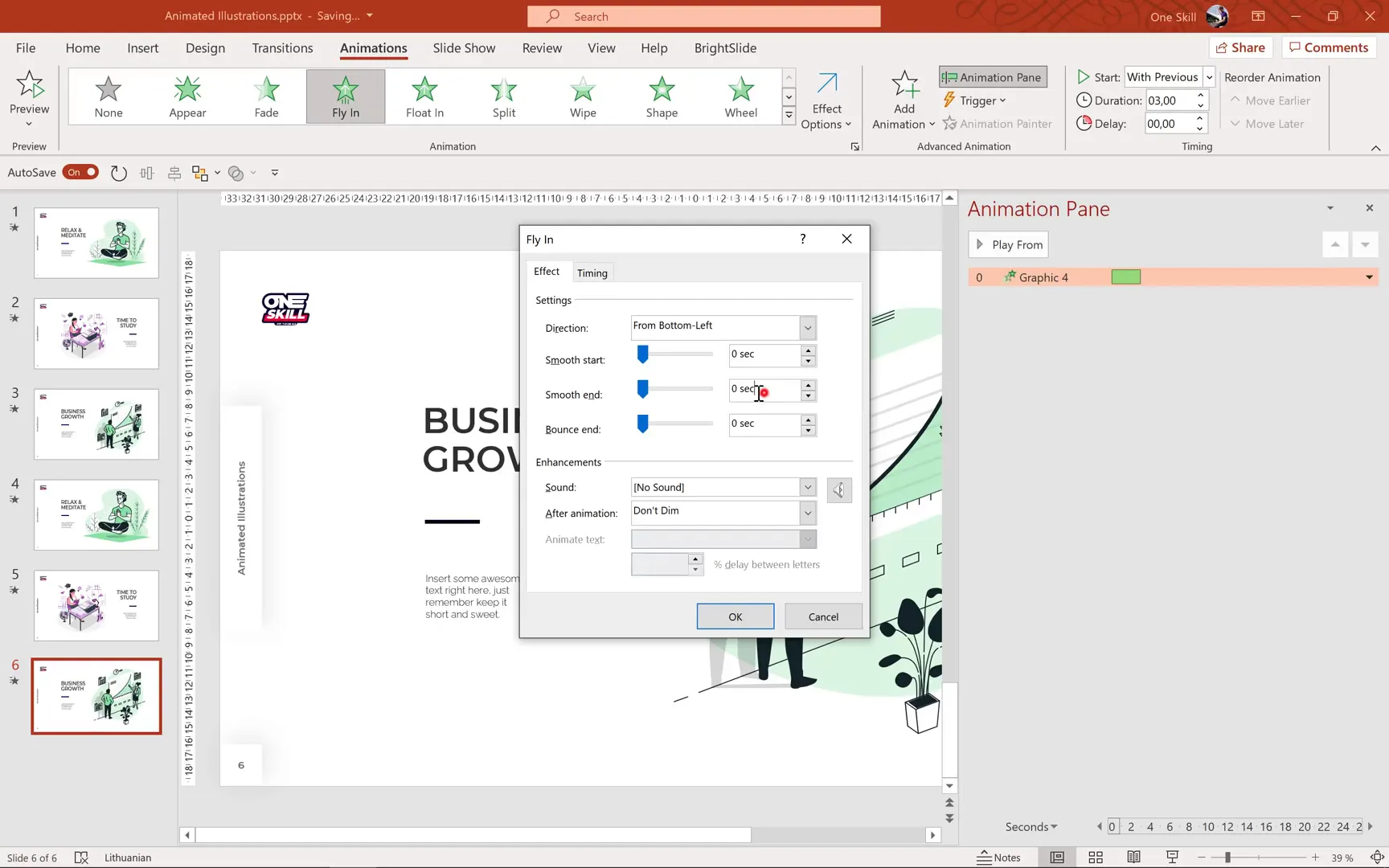Image resolution: width=1389 pixels, height=868 pixels.
Task: Click Play From in the Animation Pane
Action: [x=1007, y=244]
